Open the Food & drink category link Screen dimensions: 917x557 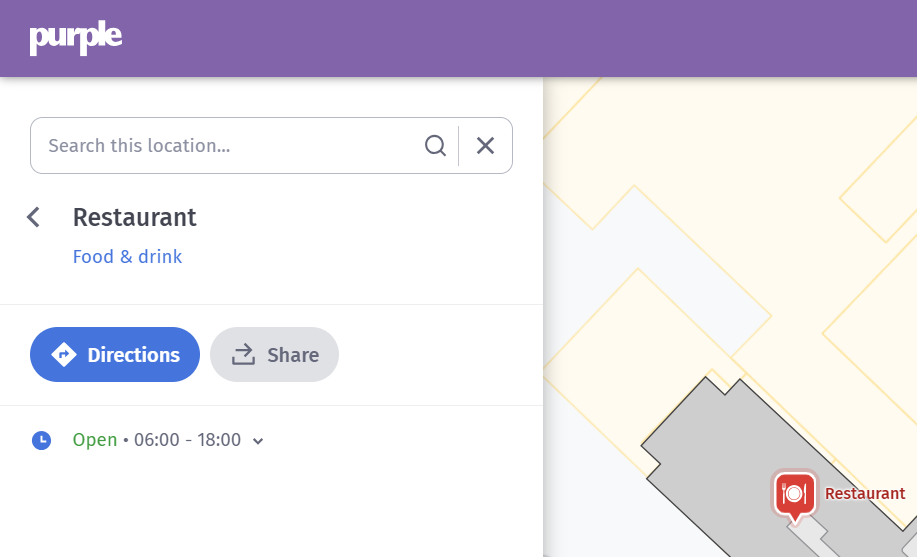(127, 257)
